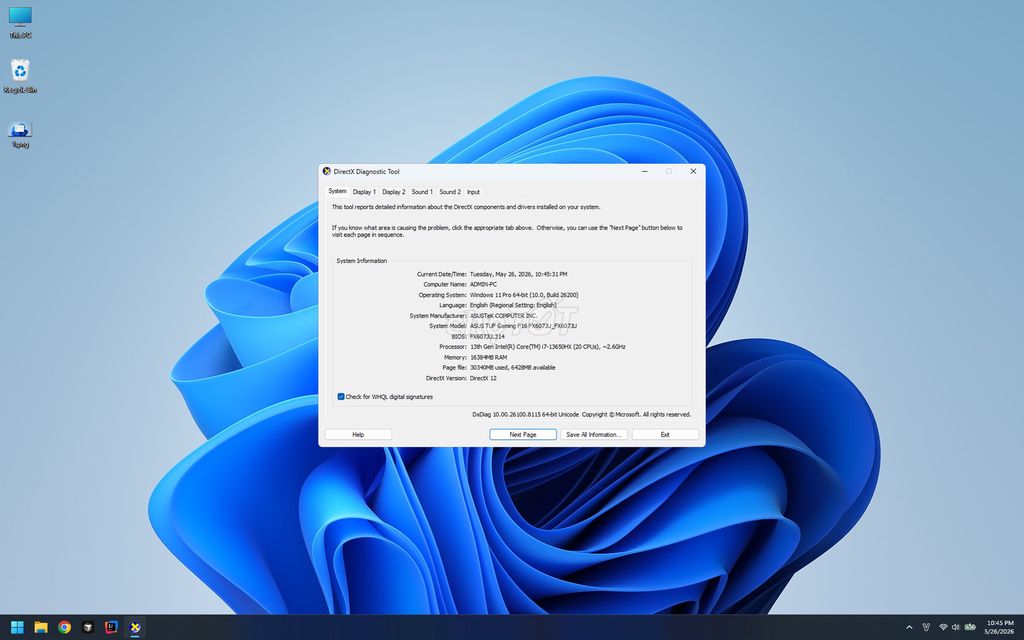Click the 13th Gen Intel Core processor value
1024x640 pixels.
(547, 347)
